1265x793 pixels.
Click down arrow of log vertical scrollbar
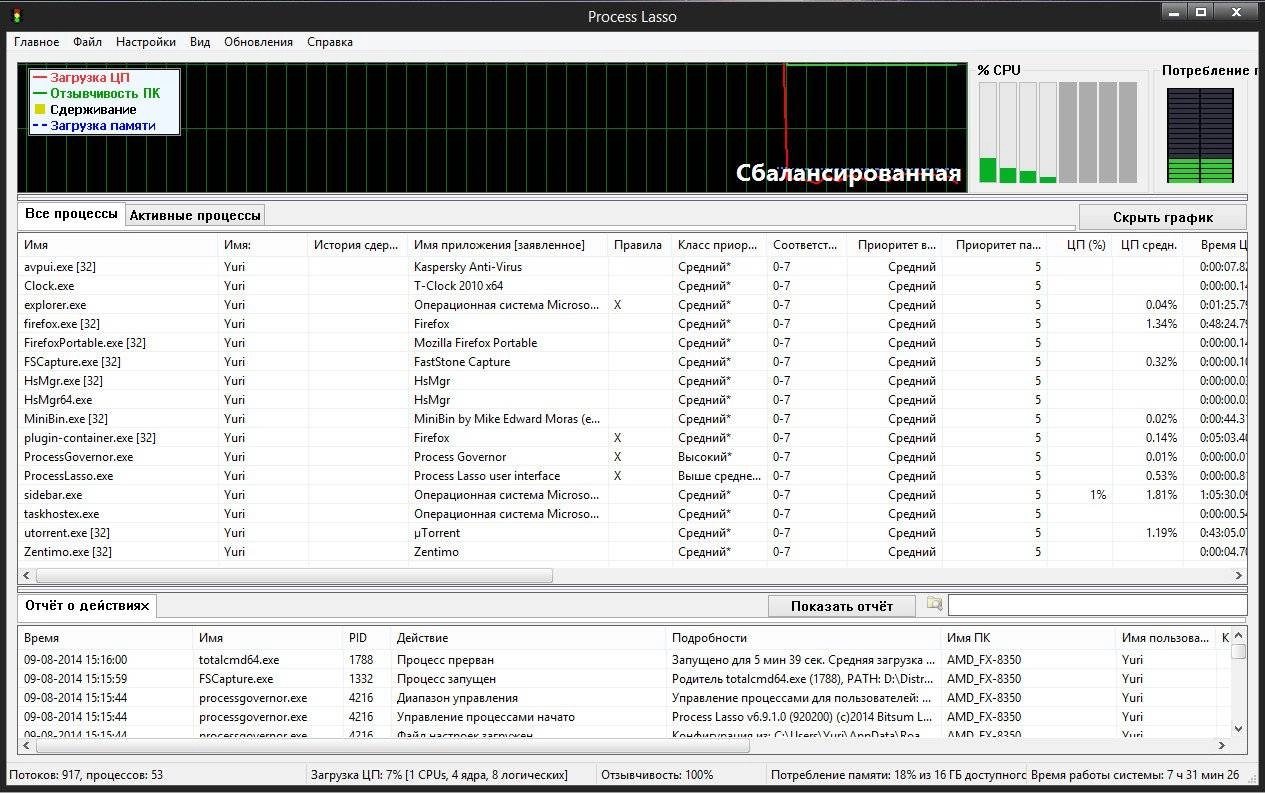pos(1239,729)
